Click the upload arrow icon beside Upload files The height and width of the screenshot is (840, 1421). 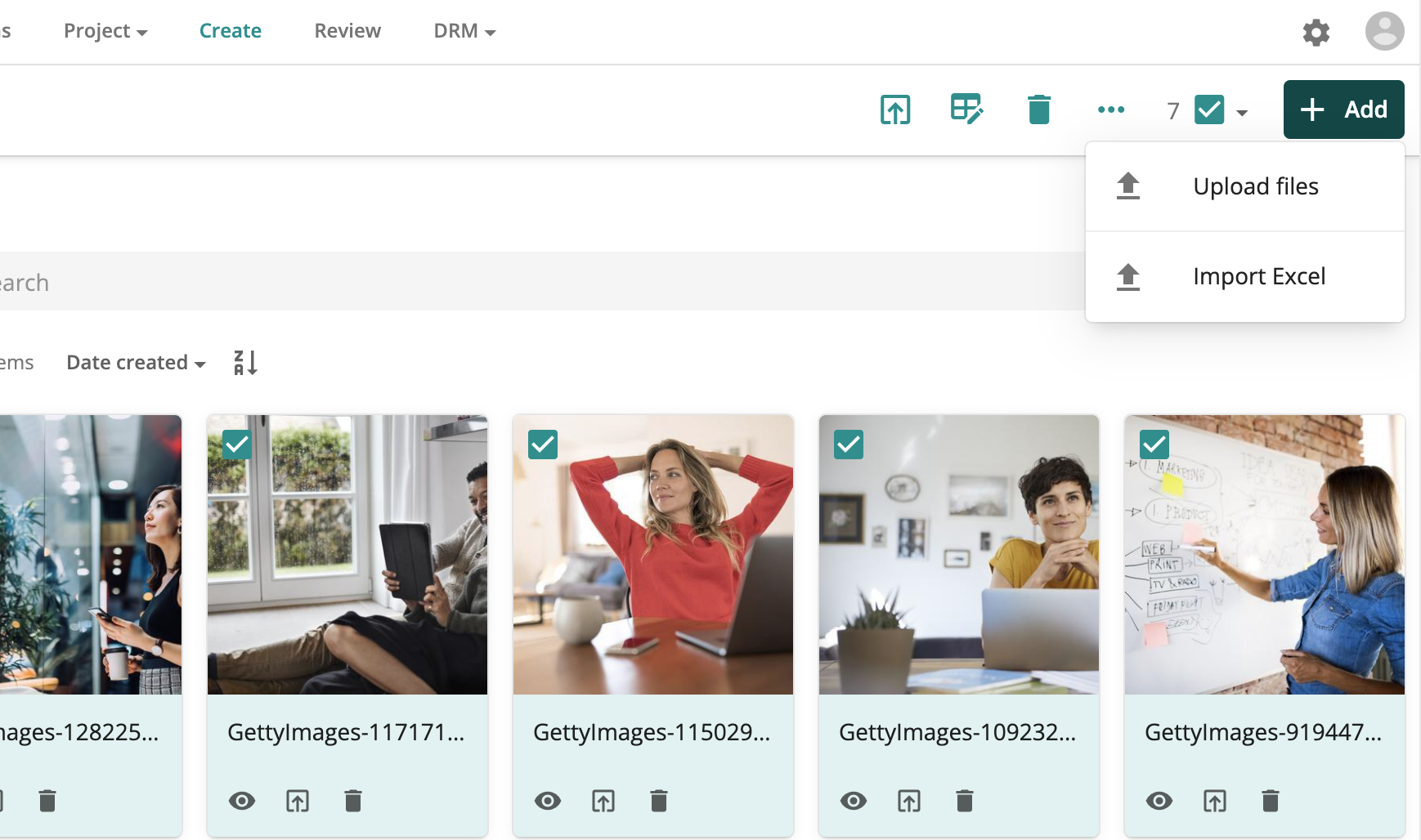click(x=1128, y=186)
